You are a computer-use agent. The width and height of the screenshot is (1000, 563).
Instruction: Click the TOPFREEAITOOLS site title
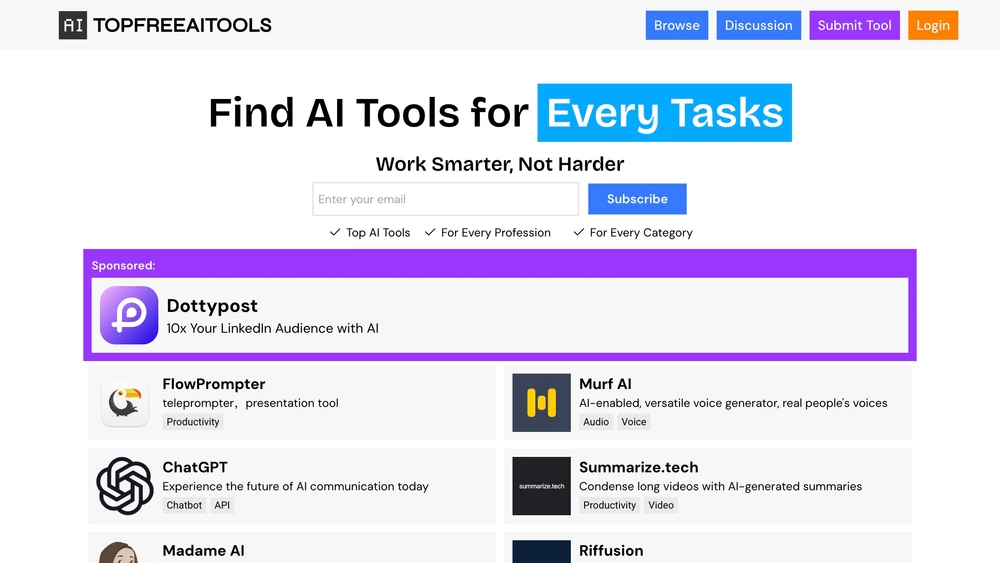182,25
